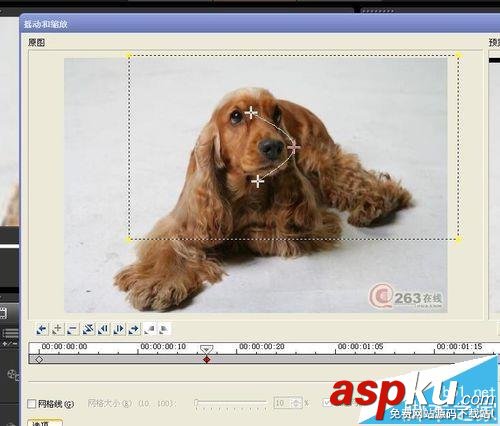Select the top-right yellow crop handle

point(459,55)
